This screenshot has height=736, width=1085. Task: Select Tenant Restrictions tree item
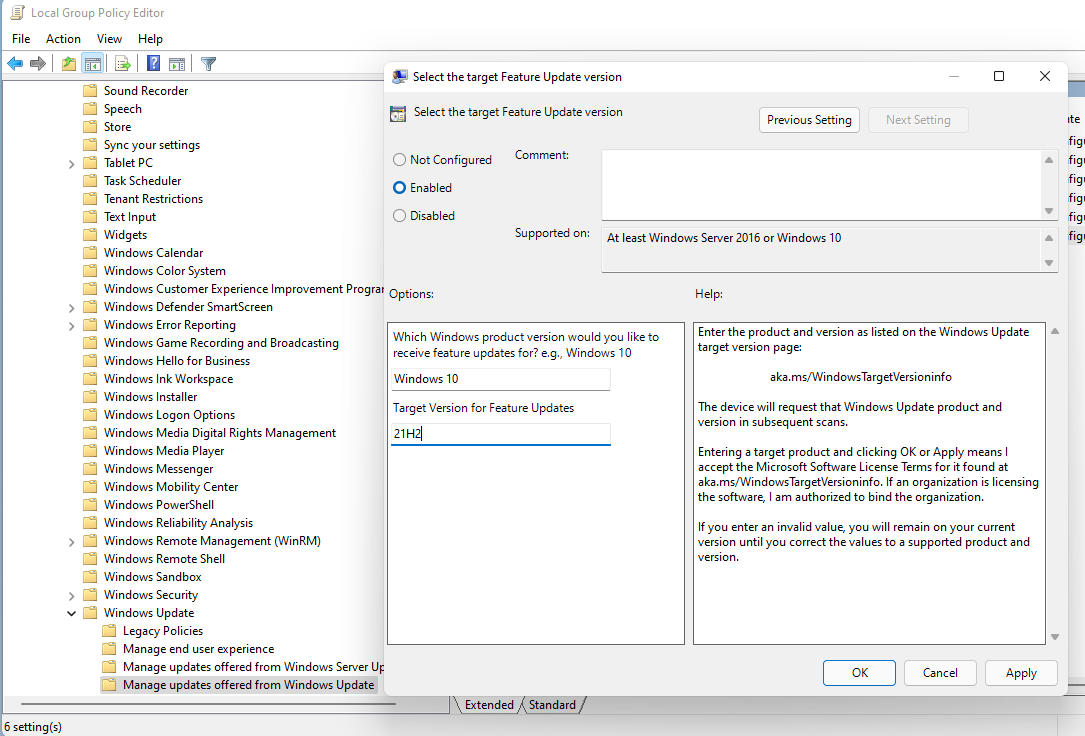(153, 199)
